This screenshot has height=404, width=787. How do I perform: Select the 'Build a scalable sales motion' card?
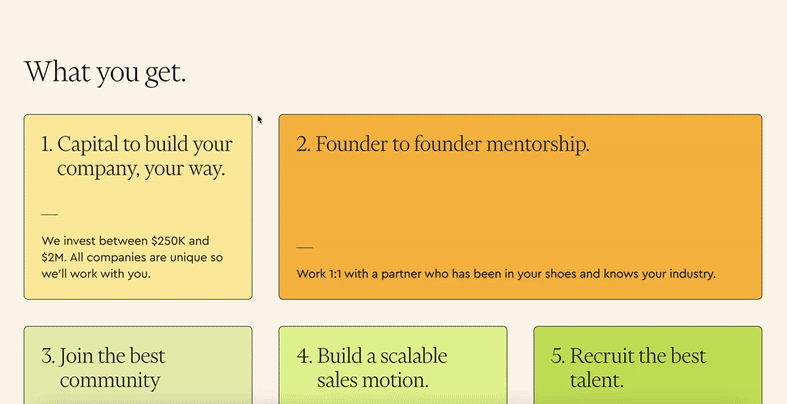pos(393,365)
